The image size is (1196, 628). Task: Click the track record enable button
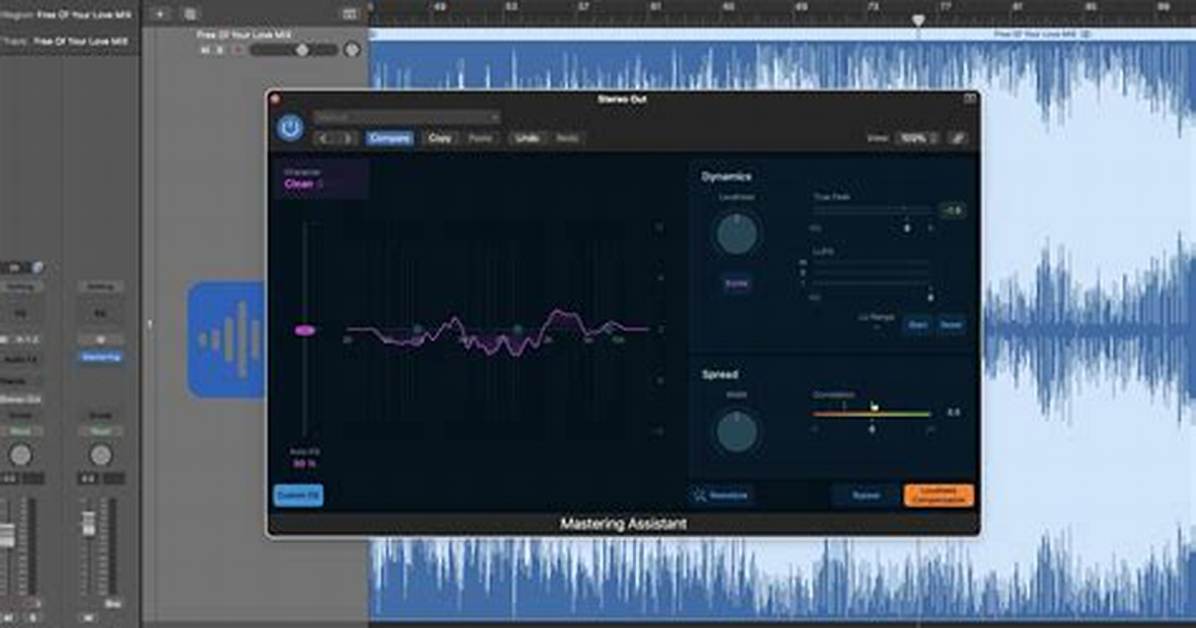pos(237,50)
